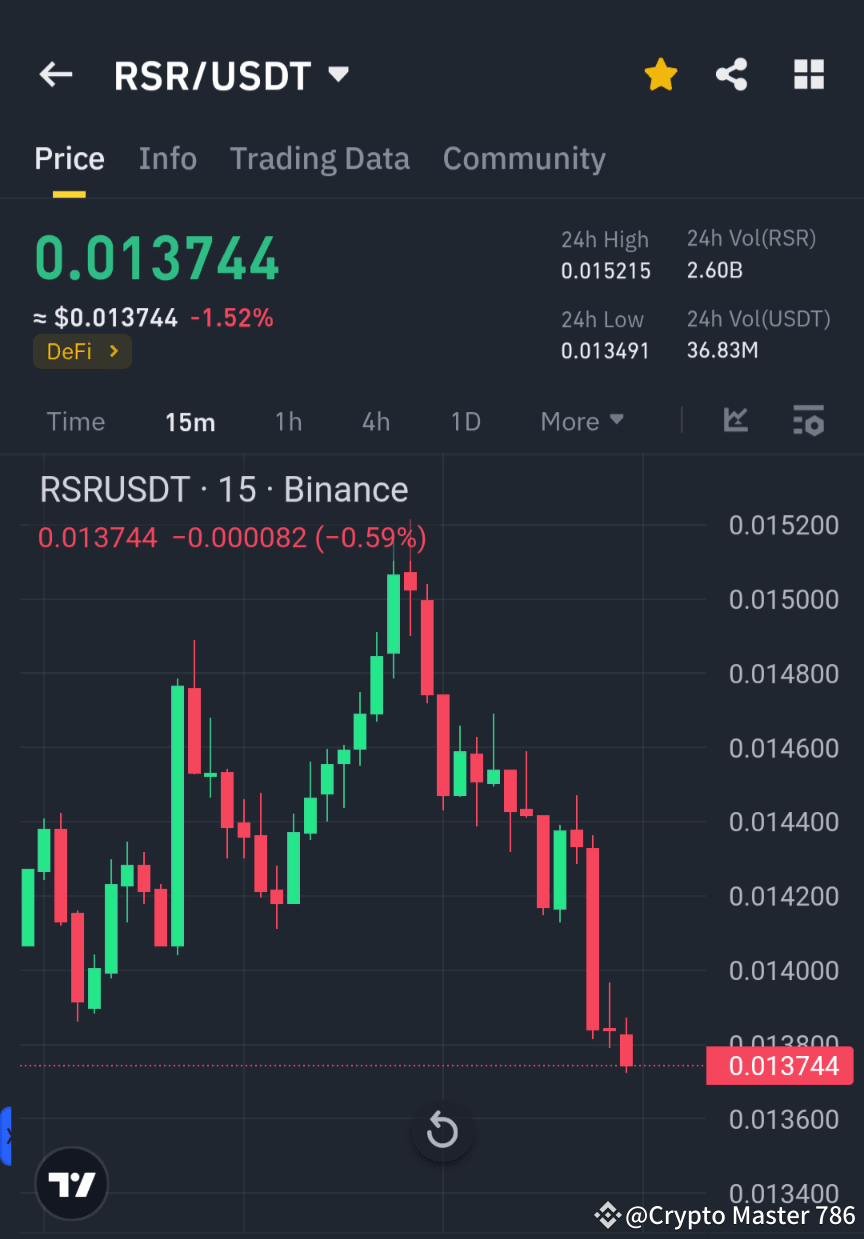Screen dimensions: 864x1239
Task: Click the TradingView logo
Action: click(x=70, y=1183)
